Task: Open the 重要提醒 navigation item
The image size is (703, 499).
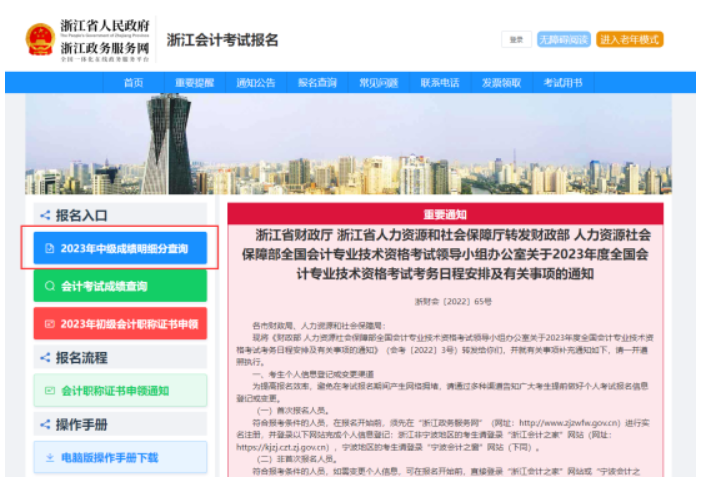Action: click(x=194, y=83)
